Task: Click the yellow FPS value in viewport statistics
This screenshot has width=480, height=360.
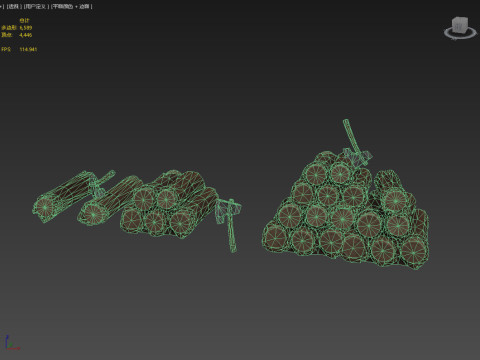Action: click(28, 49)
